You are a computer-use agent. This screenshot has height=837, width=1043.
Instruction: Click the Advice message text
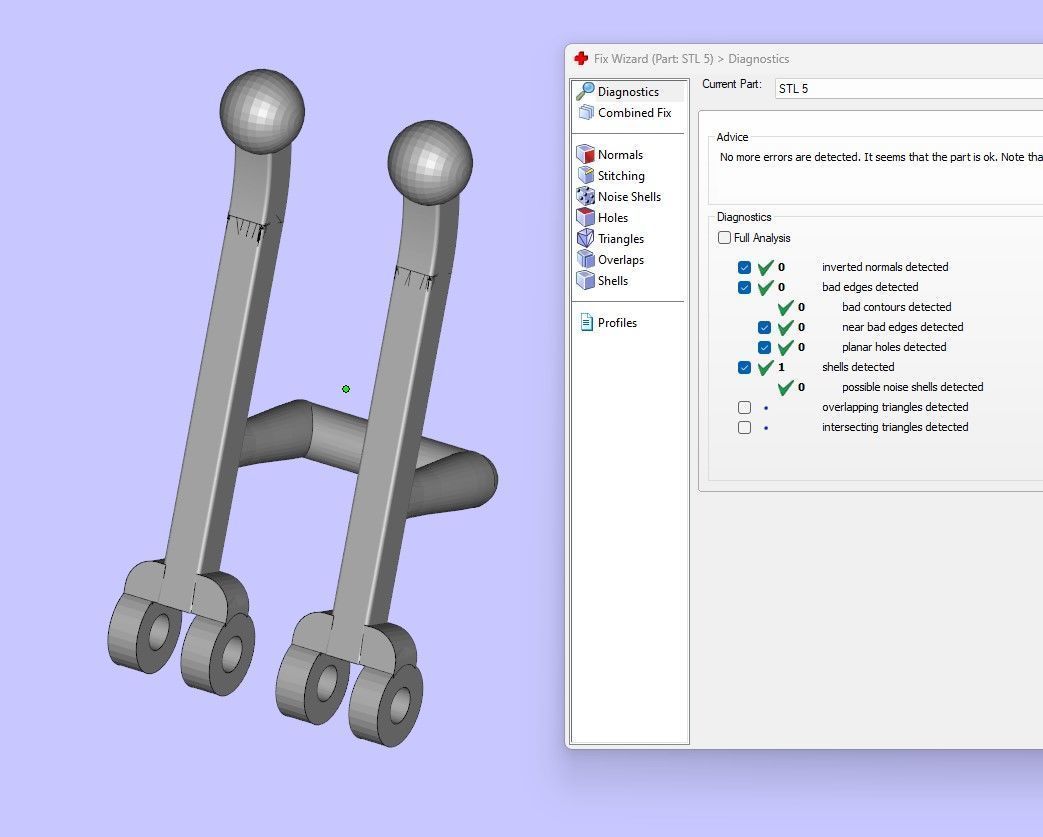[x=881, y=157]
